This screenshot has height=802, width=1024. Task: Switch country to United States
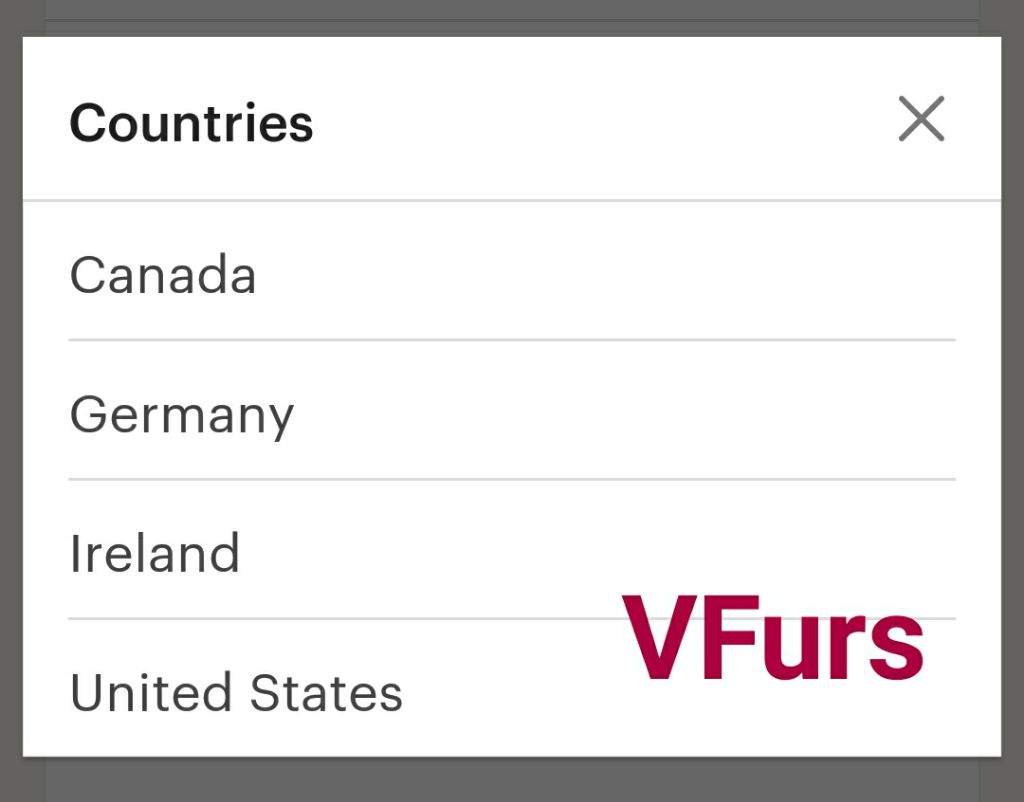[236, 692]
